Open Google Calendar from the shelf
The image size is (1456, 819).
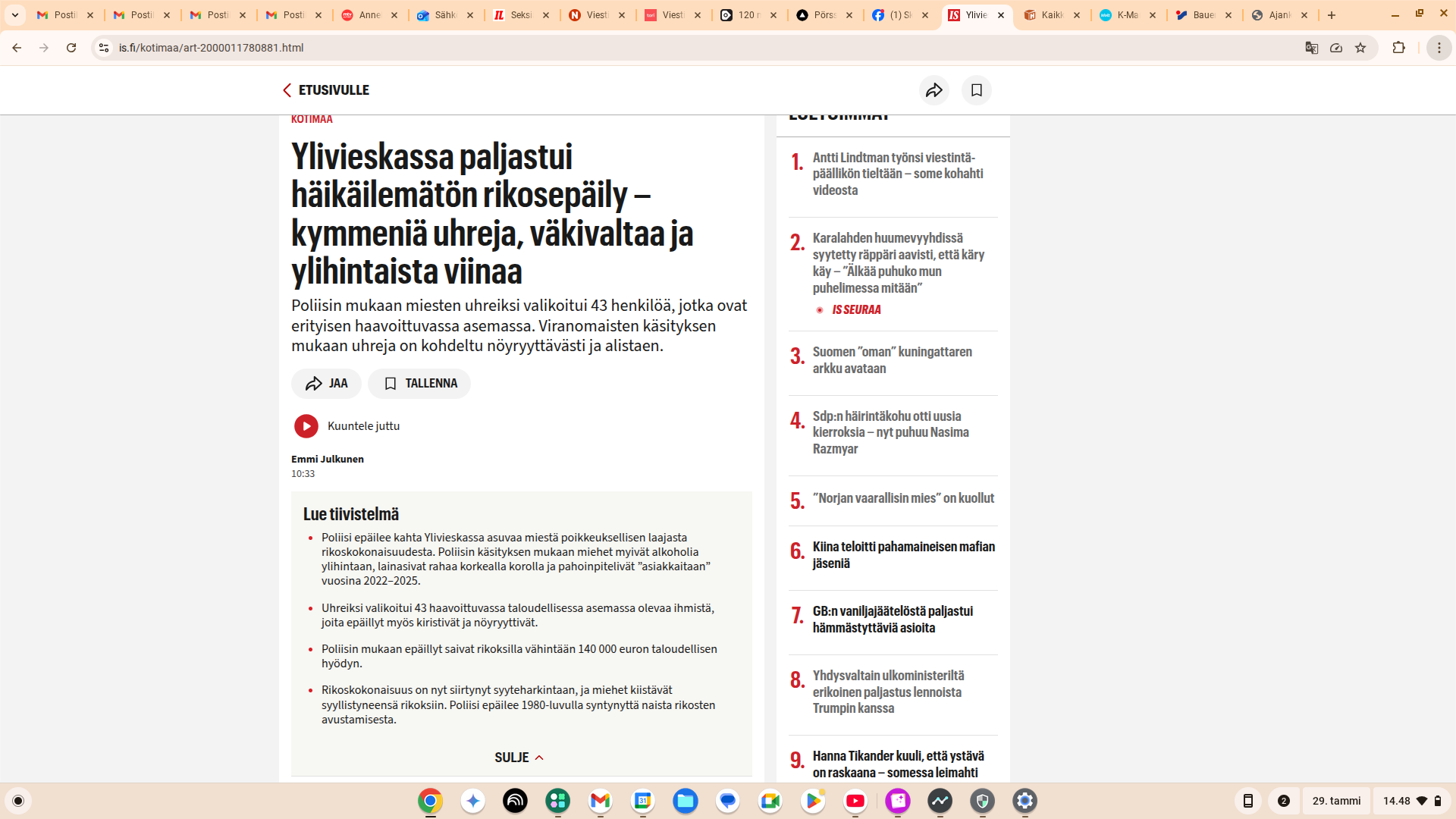click(643, 801)
